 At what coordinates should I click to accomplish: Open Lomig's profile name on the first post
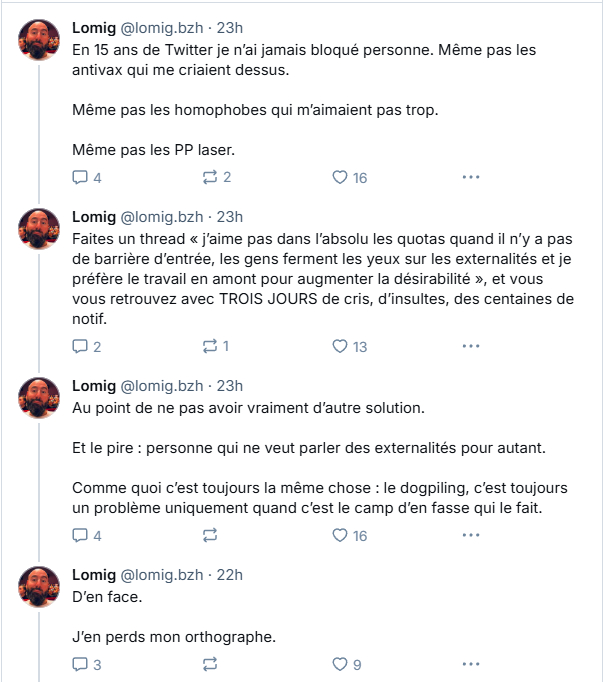[x=94, y=26]
